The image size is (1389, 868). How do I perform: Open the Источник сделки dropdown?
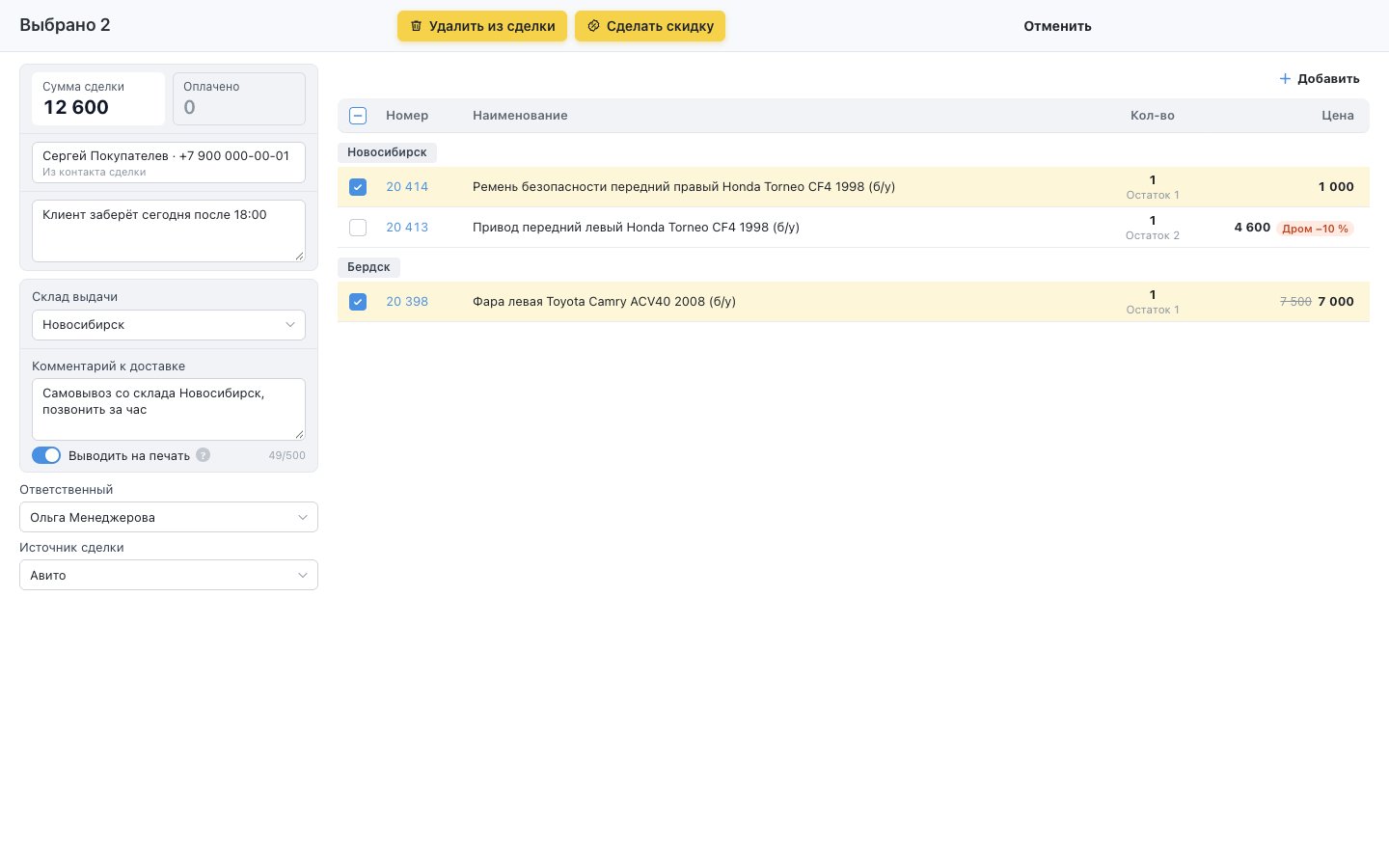point(169,575)
